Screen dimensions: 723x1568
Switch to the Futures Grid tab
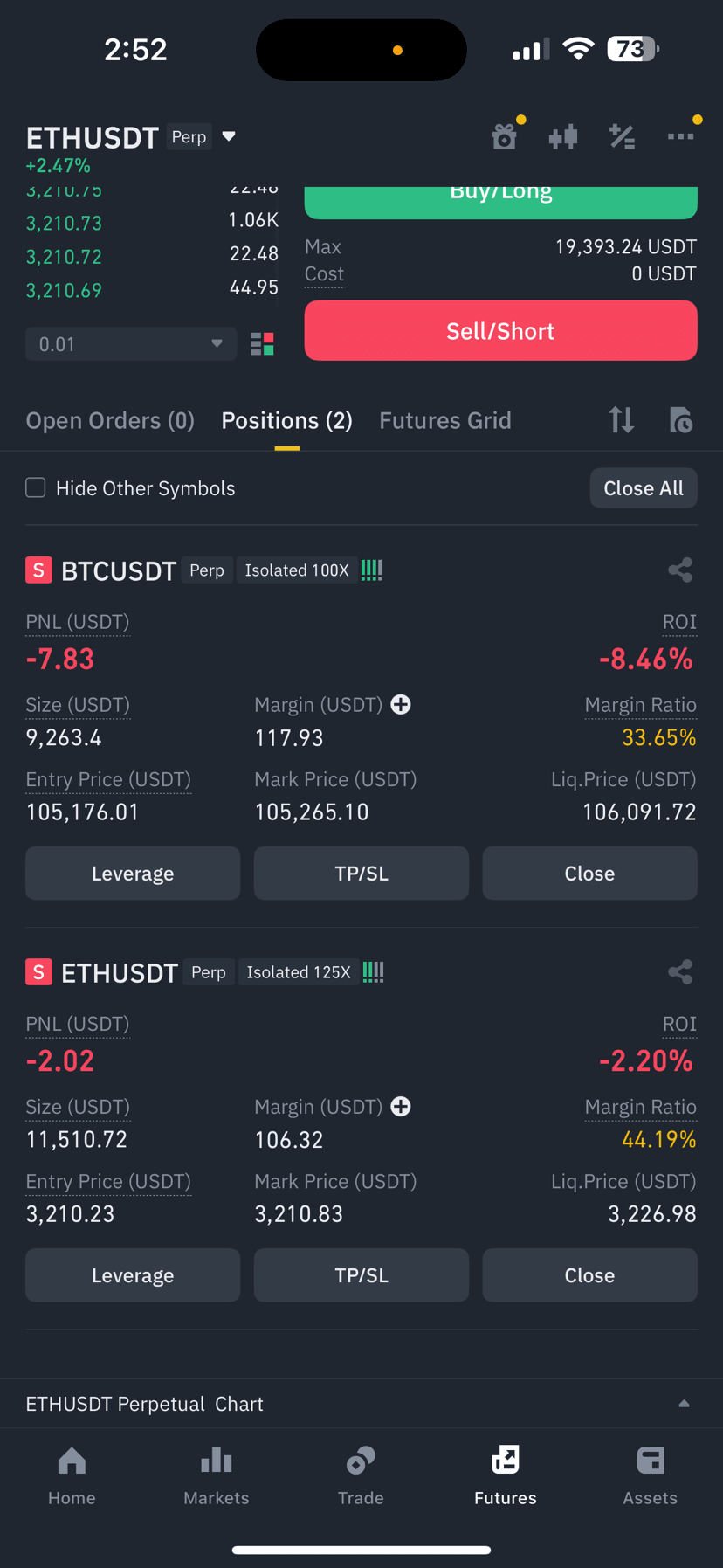point(445,420)
